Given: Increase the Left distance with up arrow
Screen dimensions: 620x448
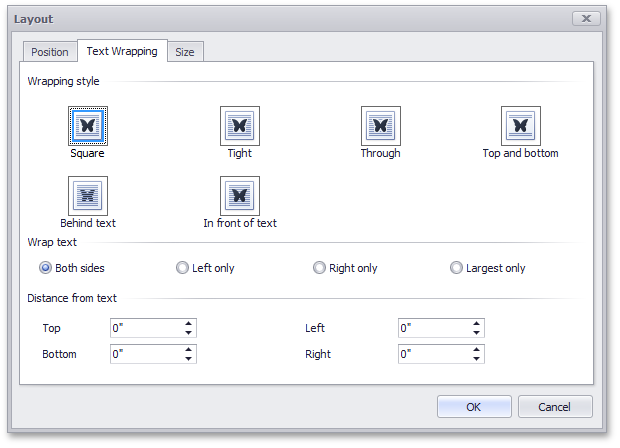Looking at the screenshot, I should (477, 323).
